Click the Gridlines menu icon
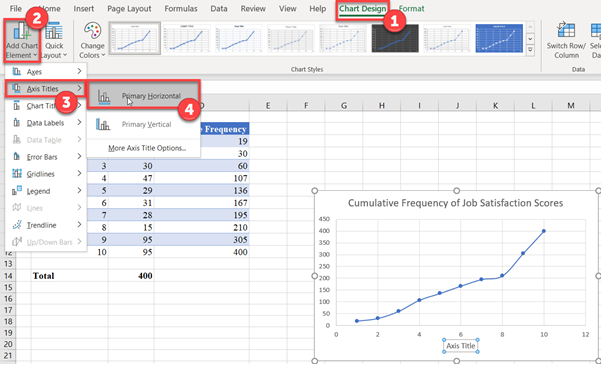 coord(16,174)
